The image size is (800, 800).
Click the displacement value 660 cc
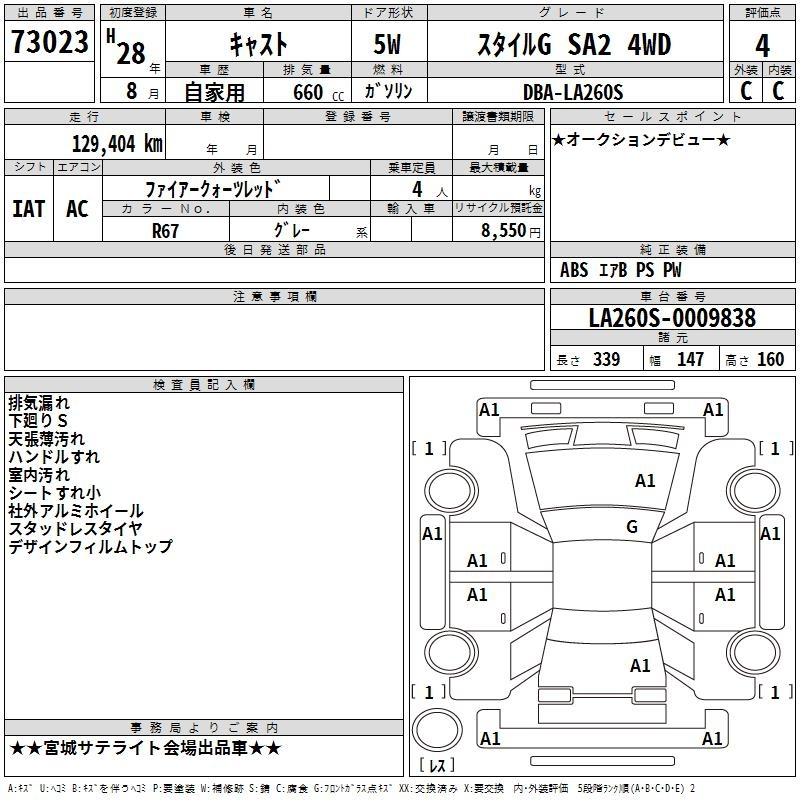tap(318, 93)
